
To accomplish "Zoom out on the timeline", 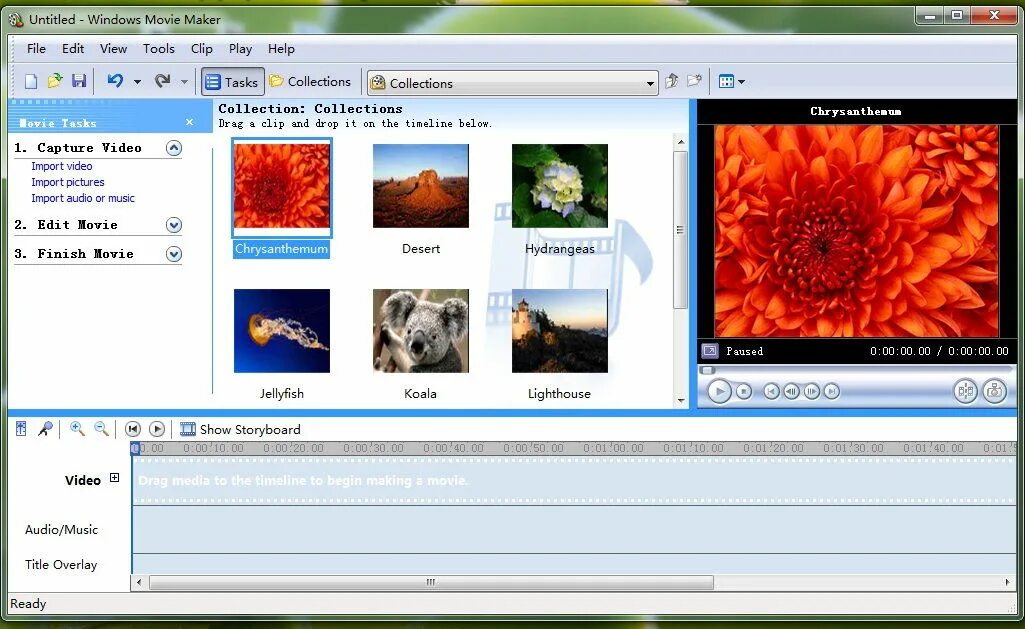I will point(101,429).
